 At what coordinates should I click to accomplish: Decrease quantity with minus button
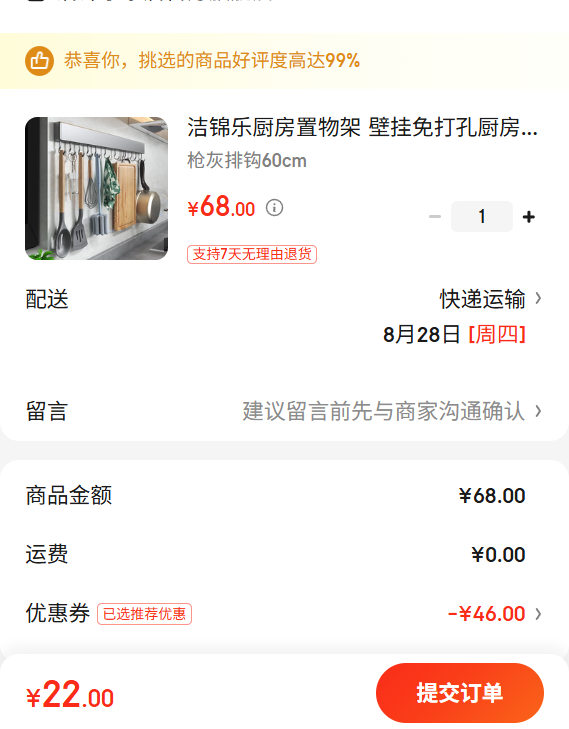[435, 217]
